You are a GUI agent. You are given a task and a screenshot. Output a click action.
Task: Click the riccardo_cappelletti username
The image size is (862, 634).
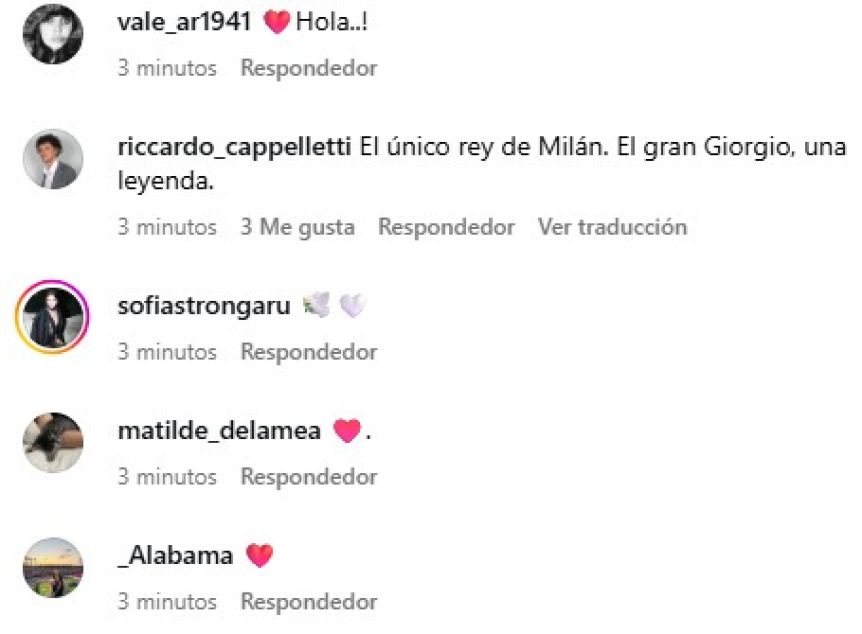234,147
